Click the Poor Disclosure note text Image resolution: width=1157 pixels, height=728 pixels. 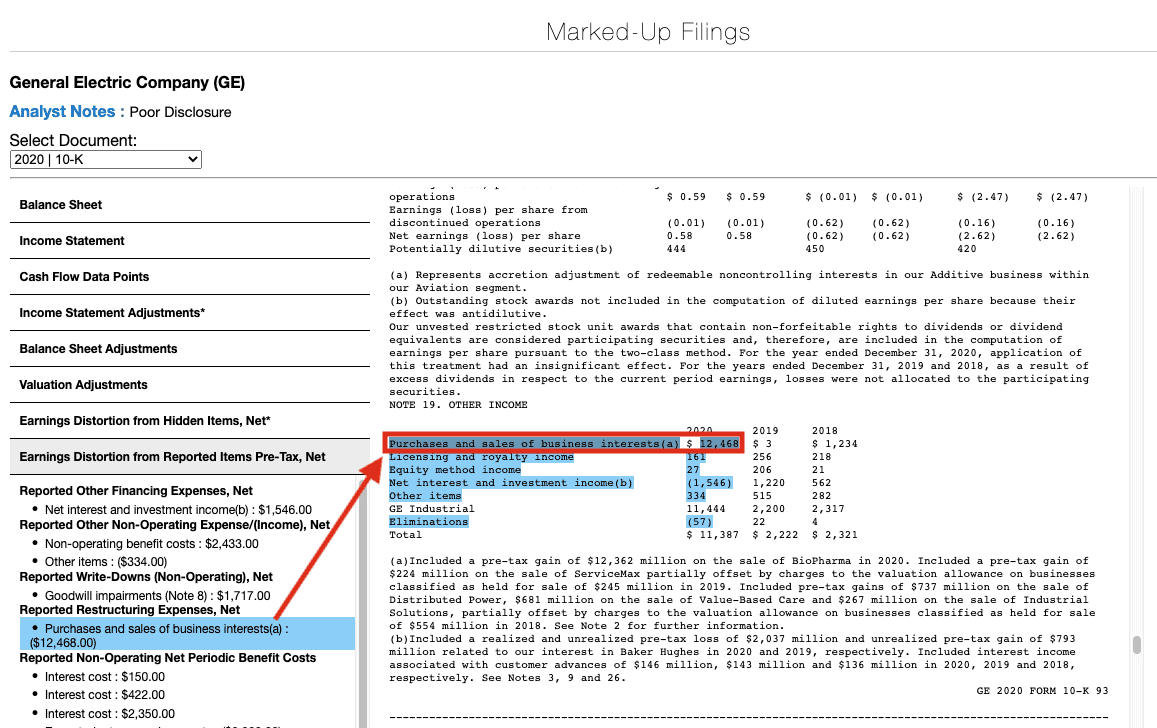tap(180, 112)
